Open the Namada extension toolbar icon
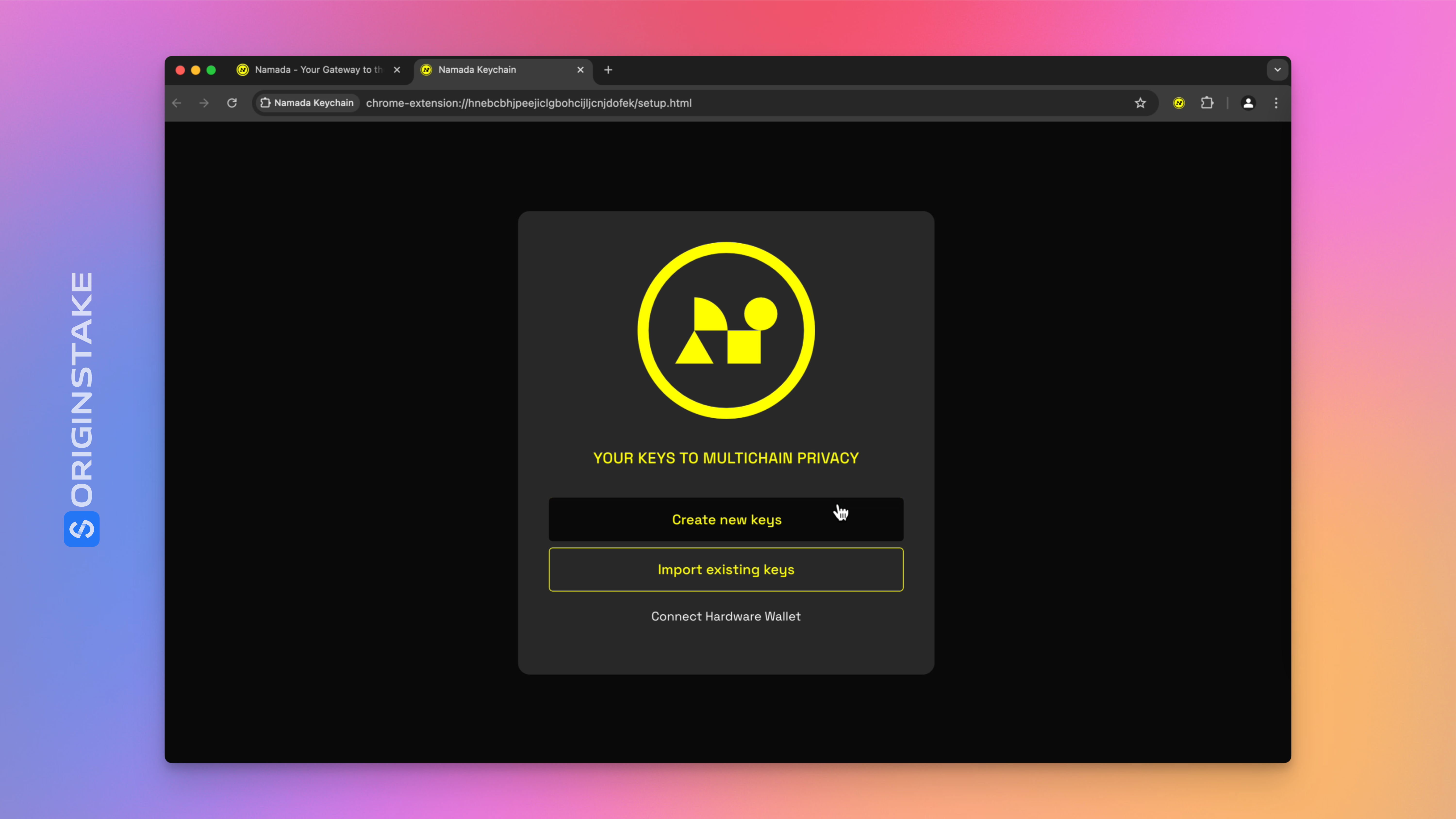 click(1178, 103)
